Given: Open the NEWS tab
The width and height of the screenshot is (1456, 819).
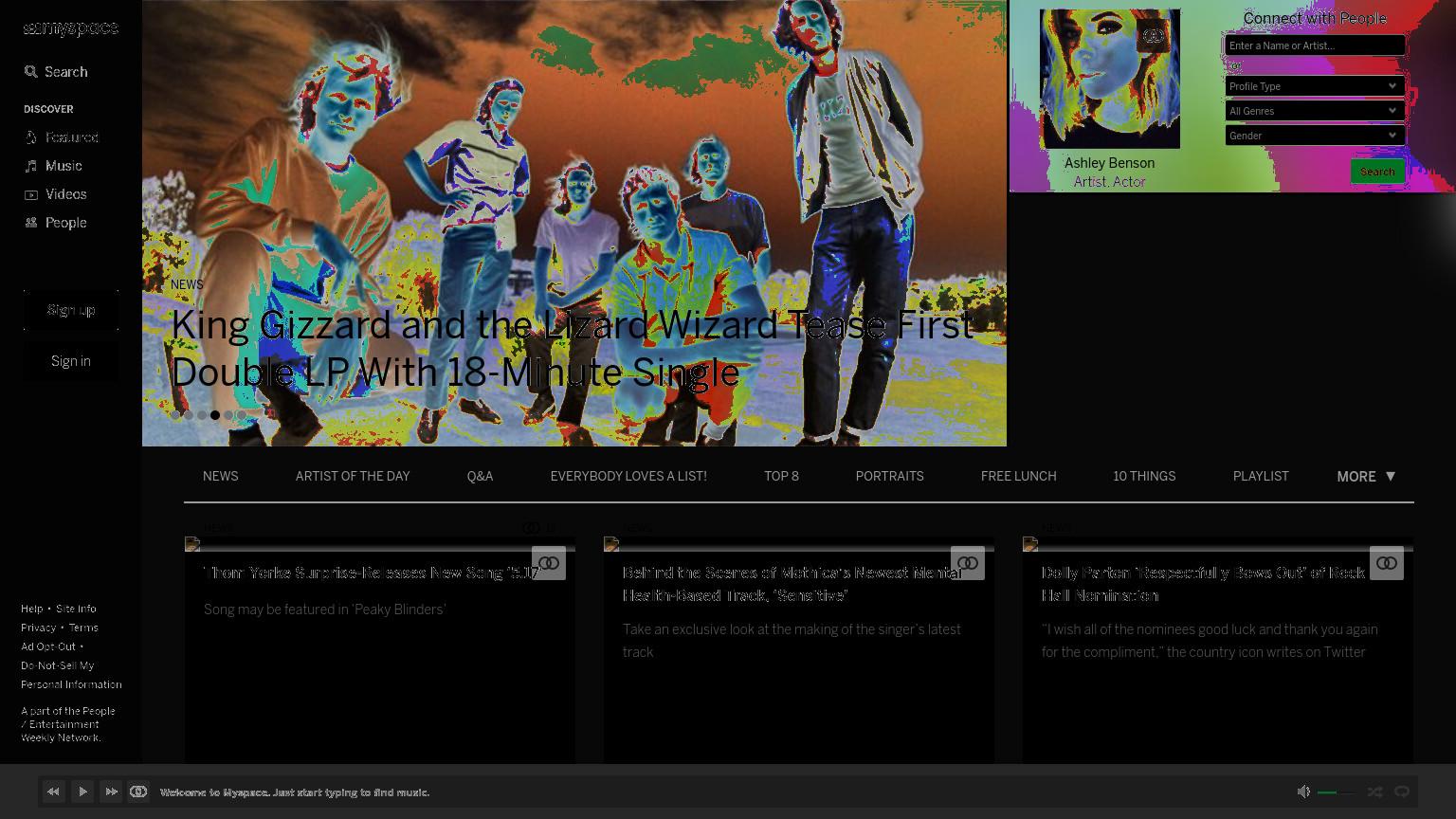Looking at the screenshot, I should pos(220,477).
